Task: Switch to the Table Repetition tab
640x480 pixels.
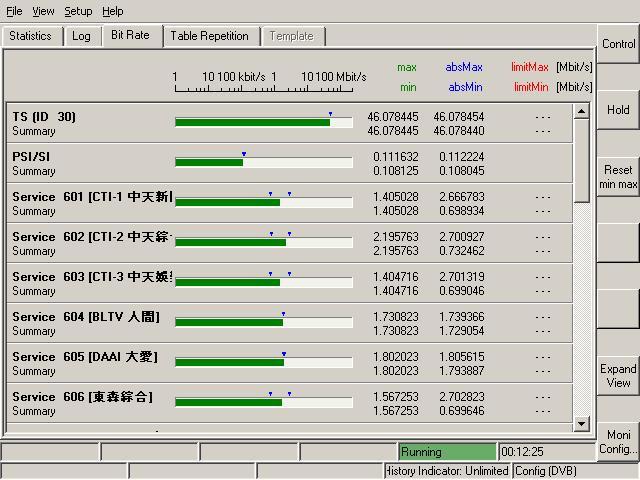Action: [x=209, y=36]
